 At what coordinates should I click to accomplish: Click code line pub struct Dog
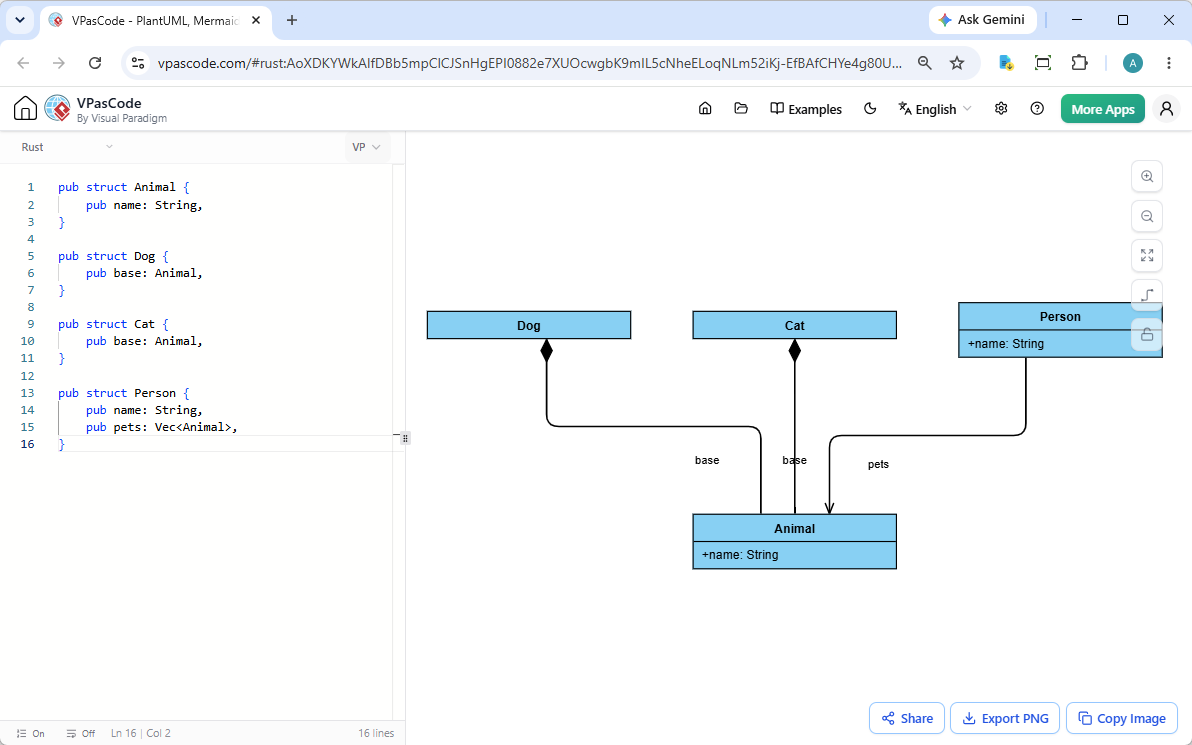[x=113, y=256]
